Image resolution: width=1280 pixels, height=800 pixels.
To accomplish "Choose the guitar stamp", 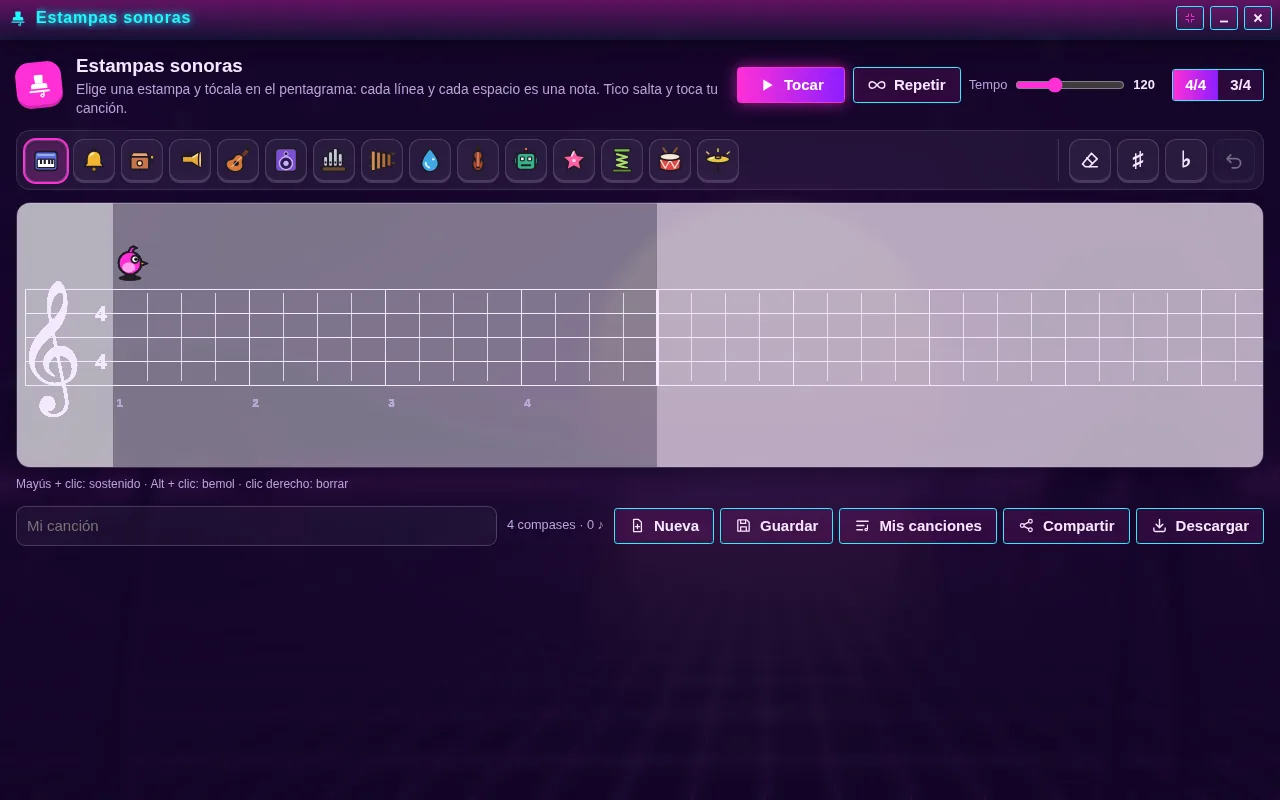I will coord(238,161).
